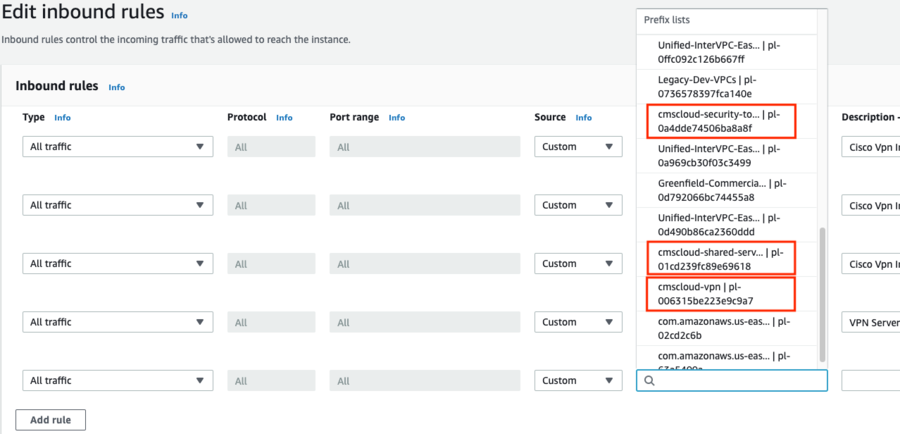Select the com.amazonaws prefix list pl-02cd2c6b
900x434 pixels.
tap(727, 328)
